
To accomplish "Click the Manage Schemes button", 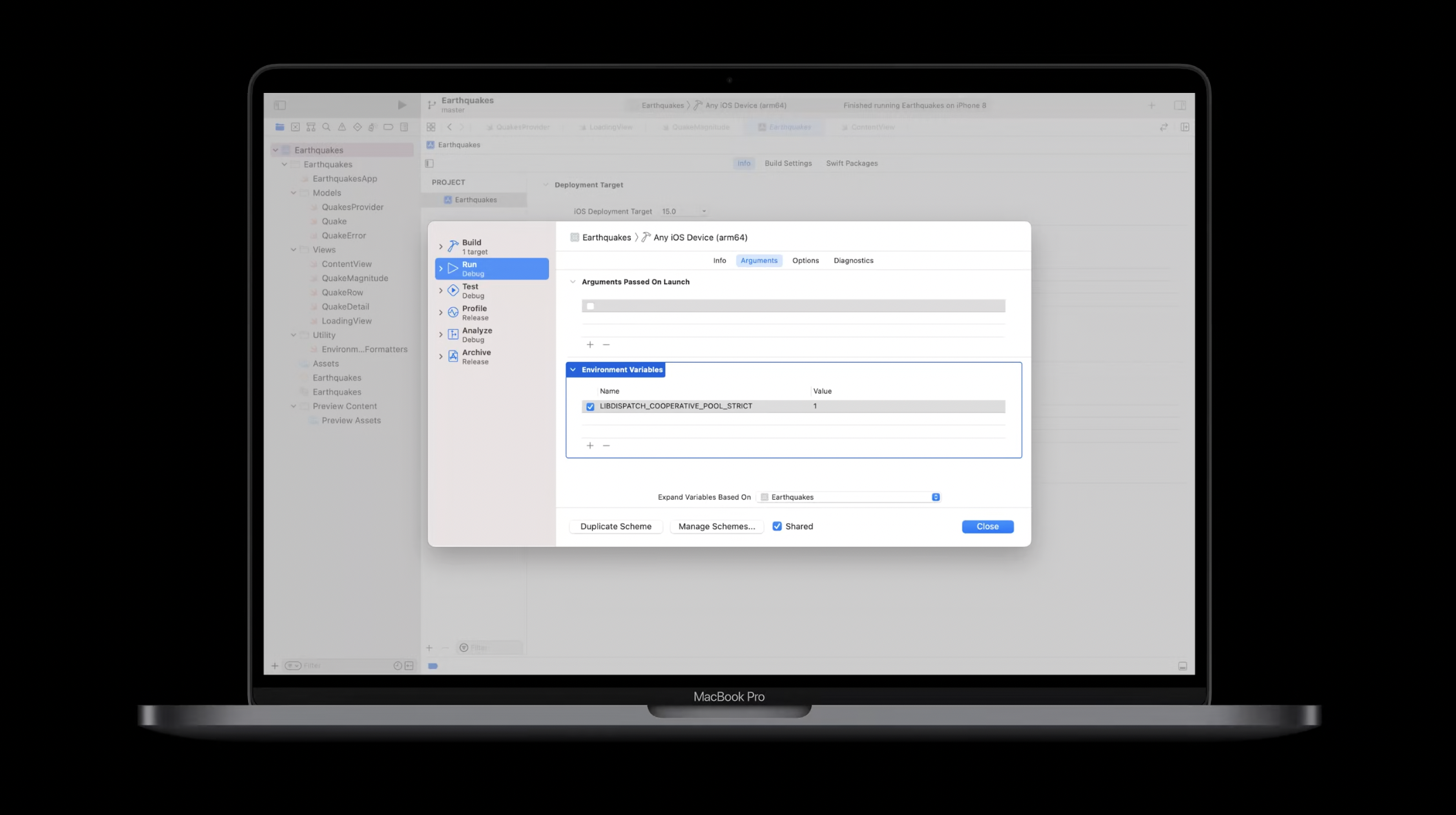I will tap(716, 527).
